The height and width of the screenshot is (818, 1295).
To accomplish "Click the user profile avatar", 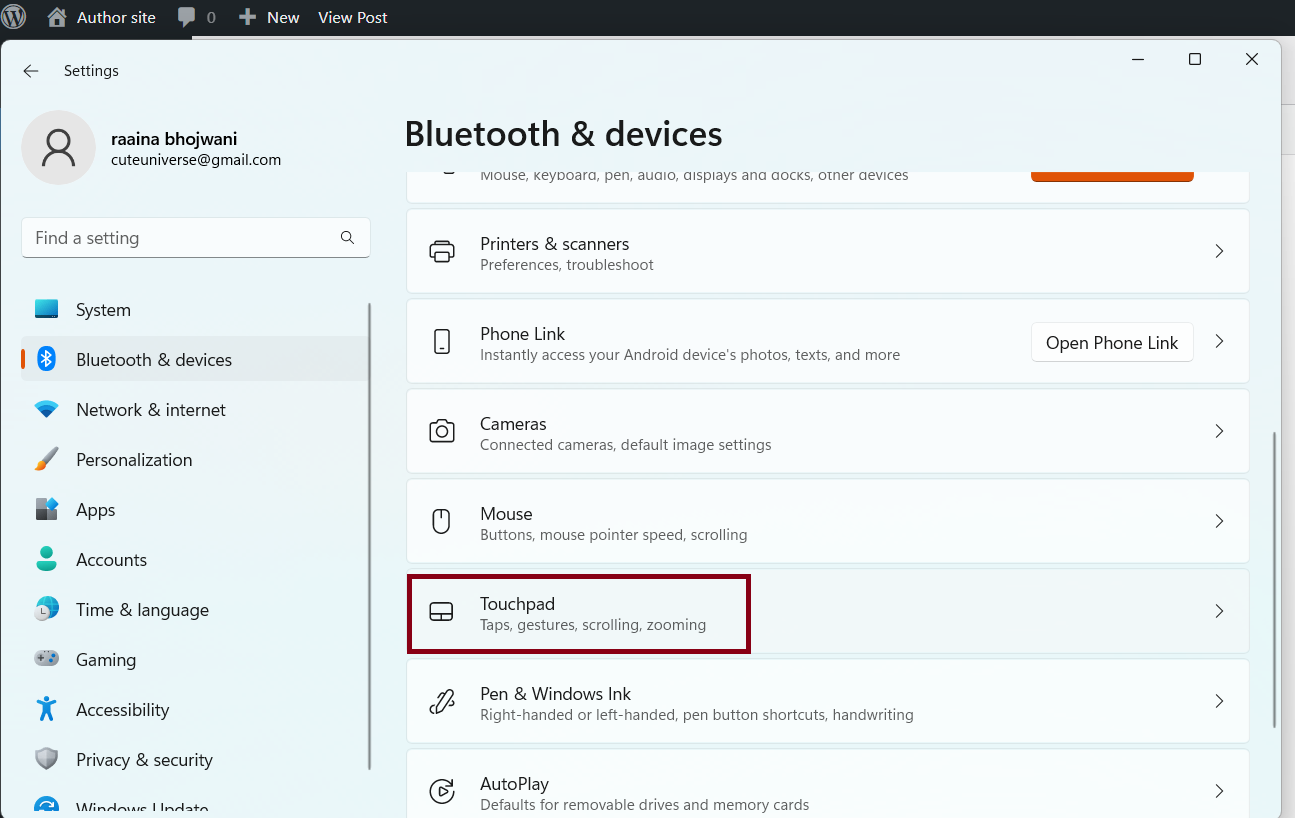I will click(58, 148).
